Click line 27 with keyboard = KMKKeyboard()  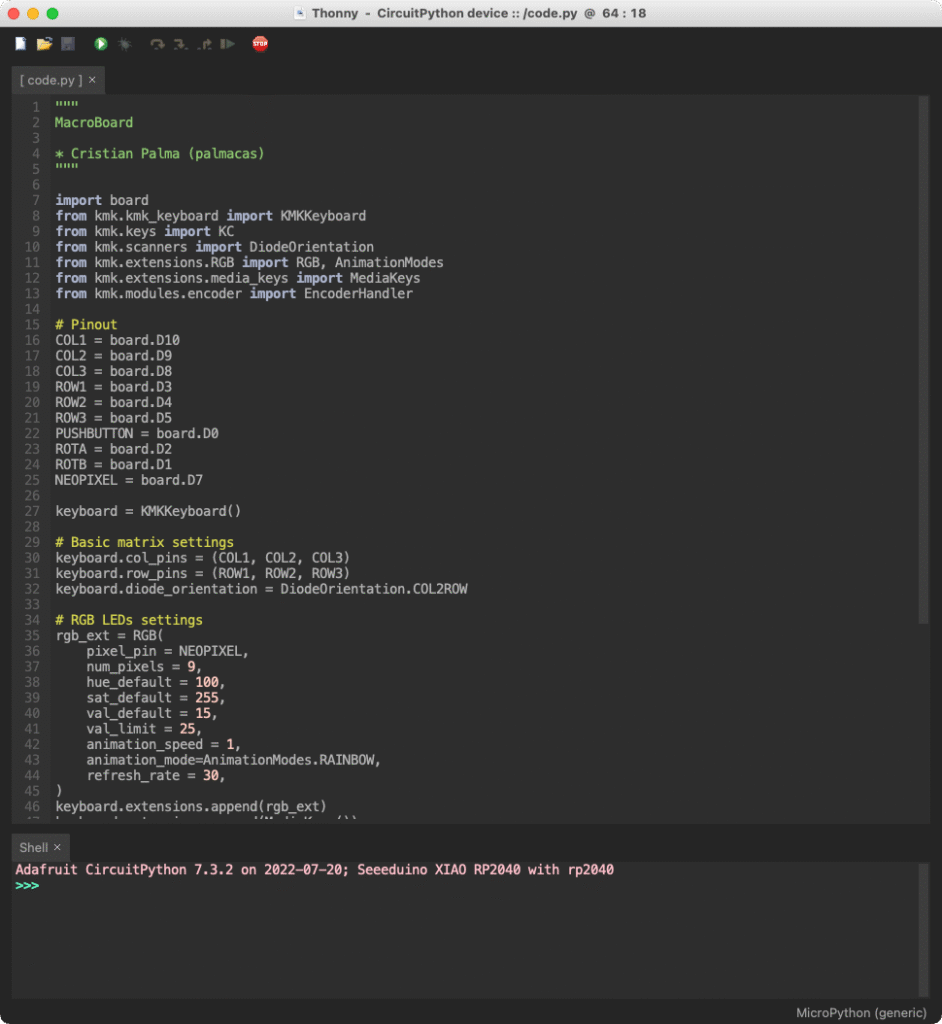148,511
